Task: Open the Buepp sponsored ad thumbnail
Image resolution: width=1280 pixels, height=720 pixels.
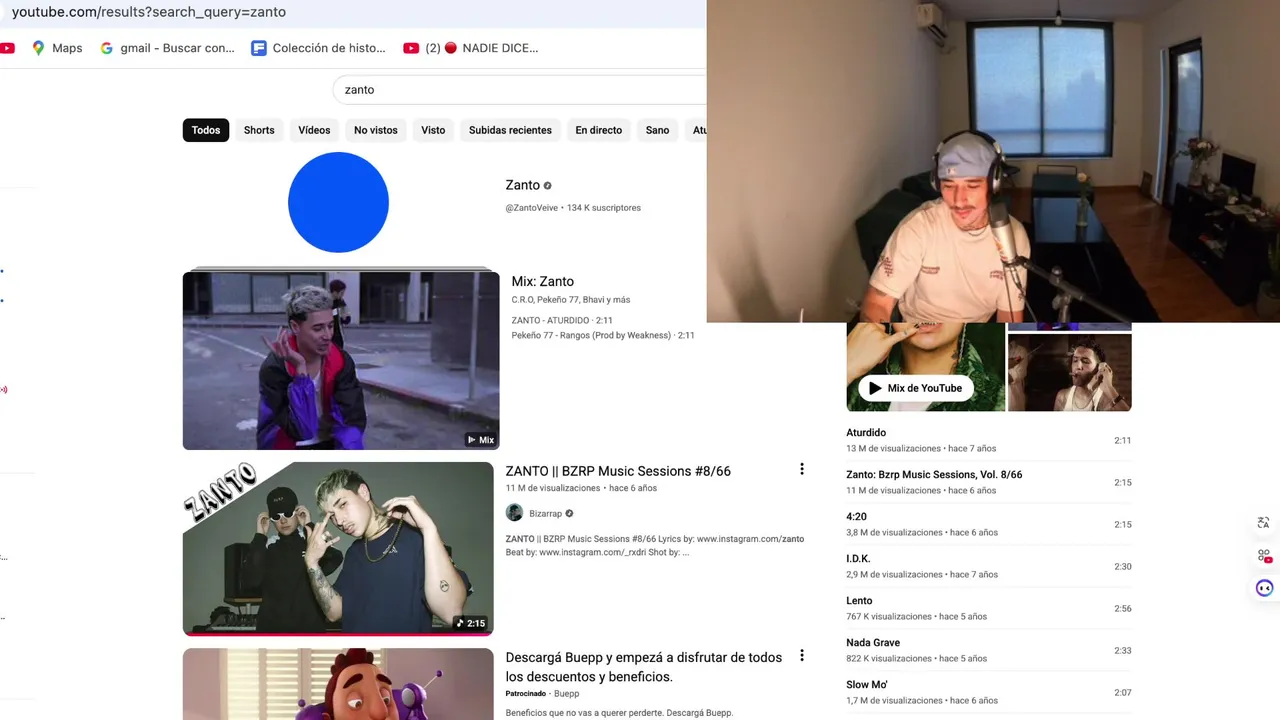Action: point(338,684)
